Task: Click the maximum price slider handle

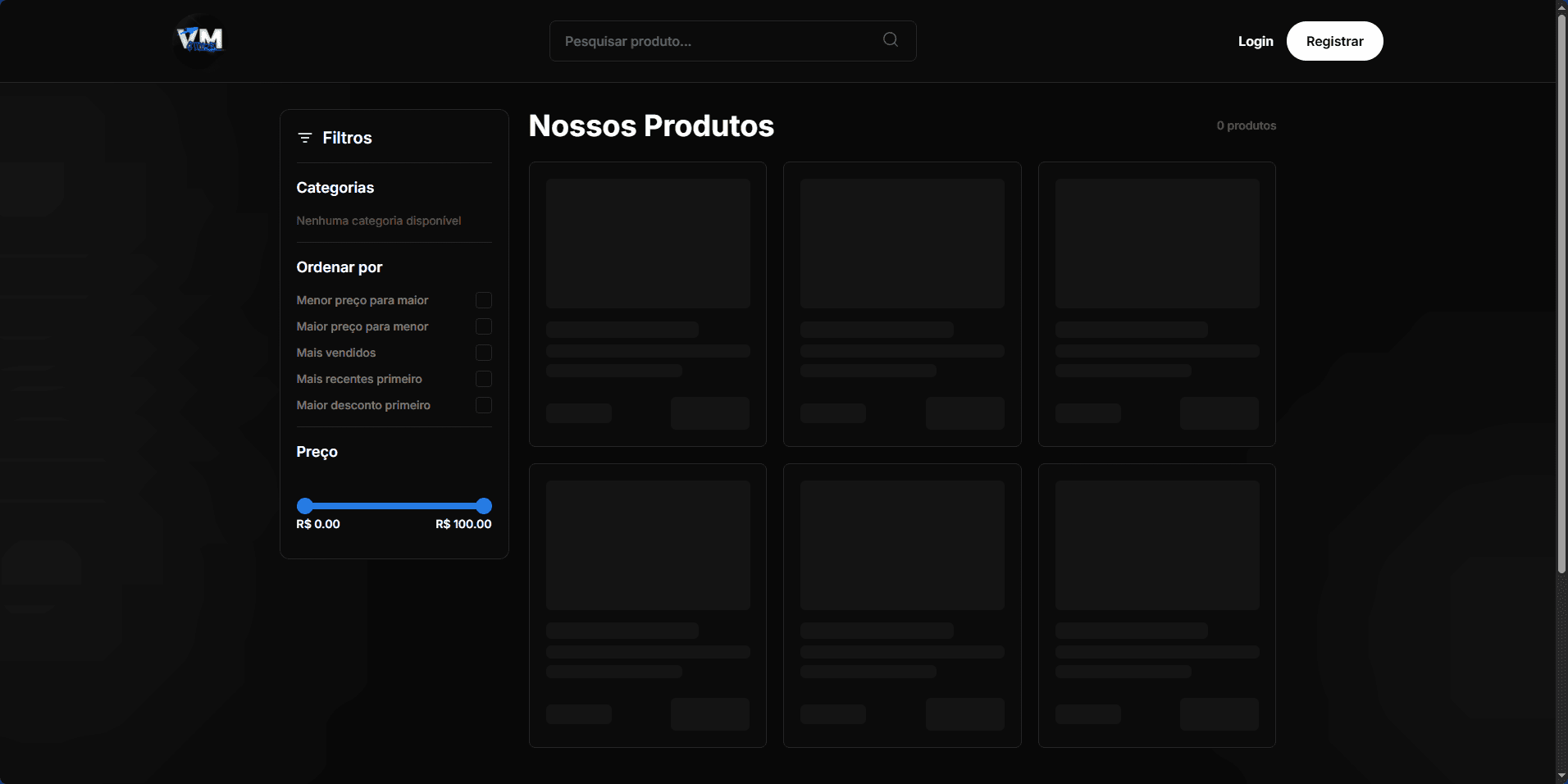Action: 484,506
